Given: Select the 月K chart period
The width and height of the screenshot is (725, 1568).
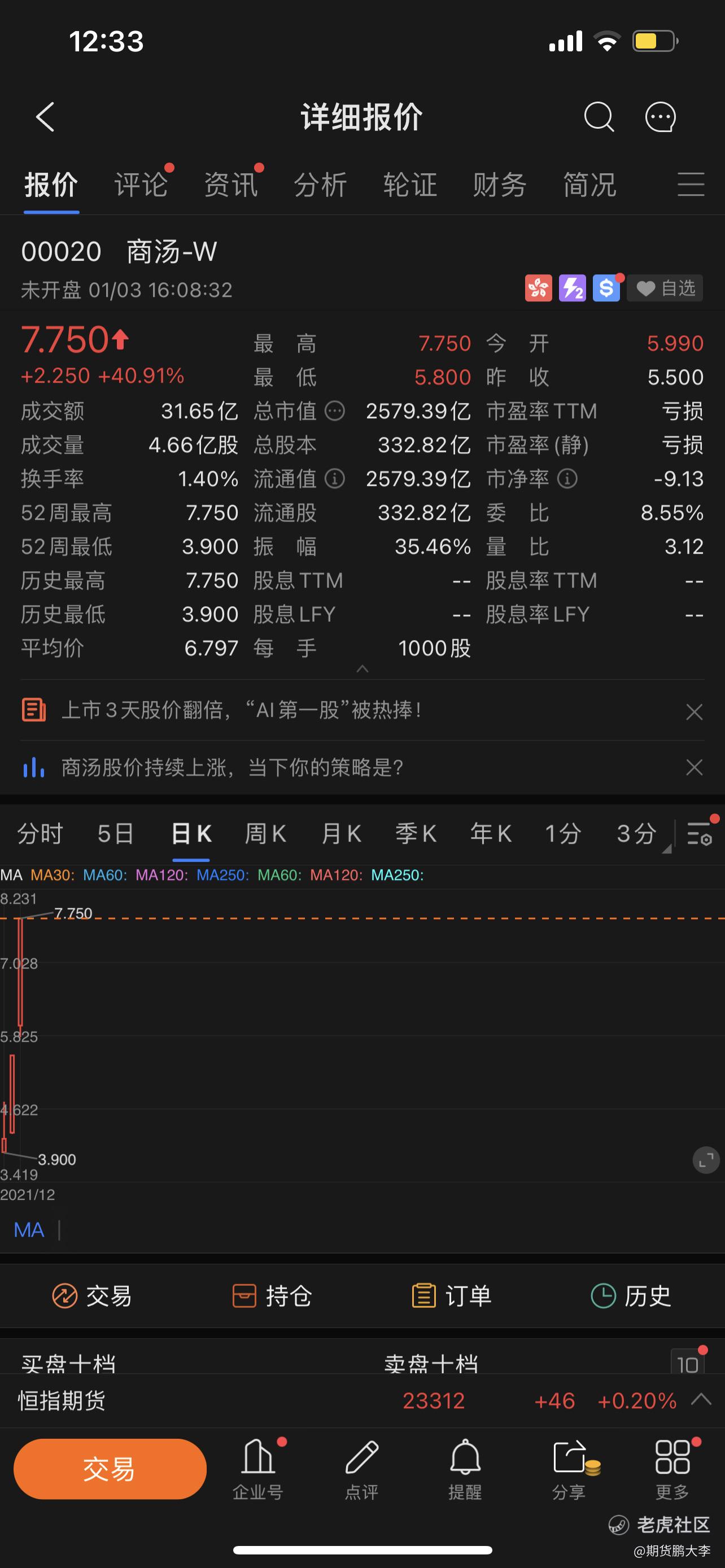Looking at the screenshot, I should coord(341,833).
